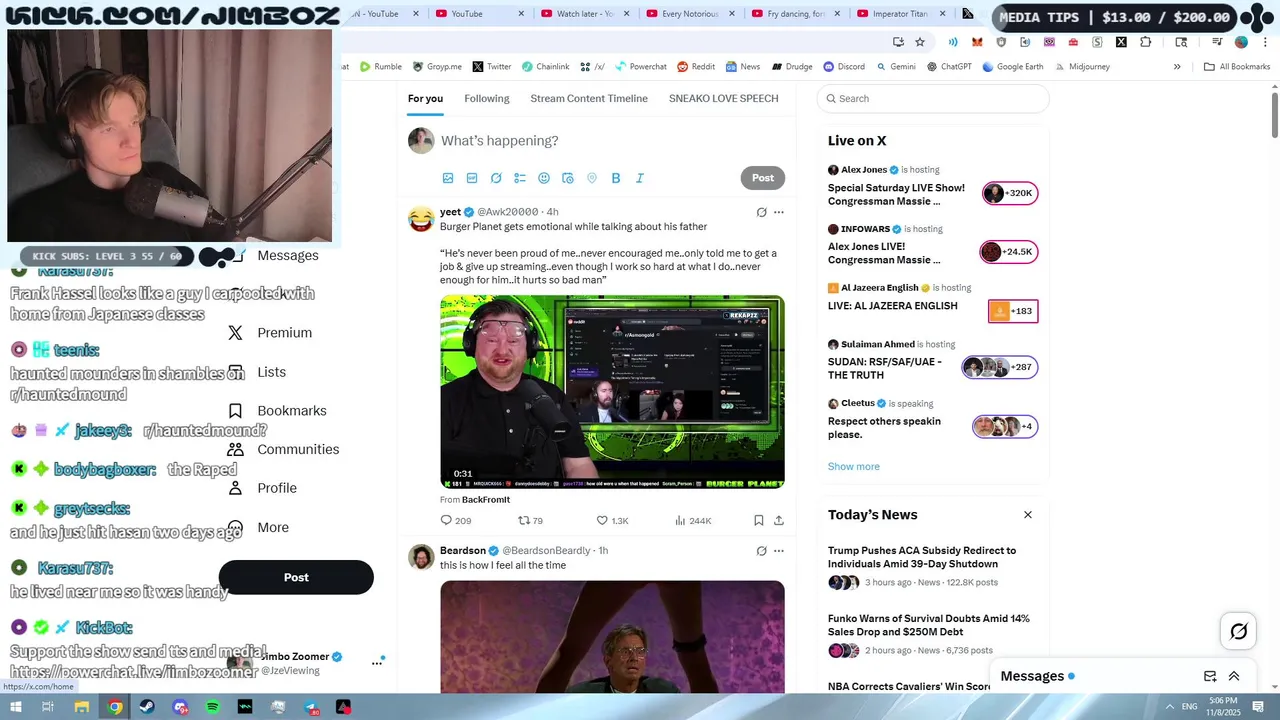Open Stream Content Timeline tab
Screen dimensions: 1280x720
pyautogui.click(x=589, y=98)
